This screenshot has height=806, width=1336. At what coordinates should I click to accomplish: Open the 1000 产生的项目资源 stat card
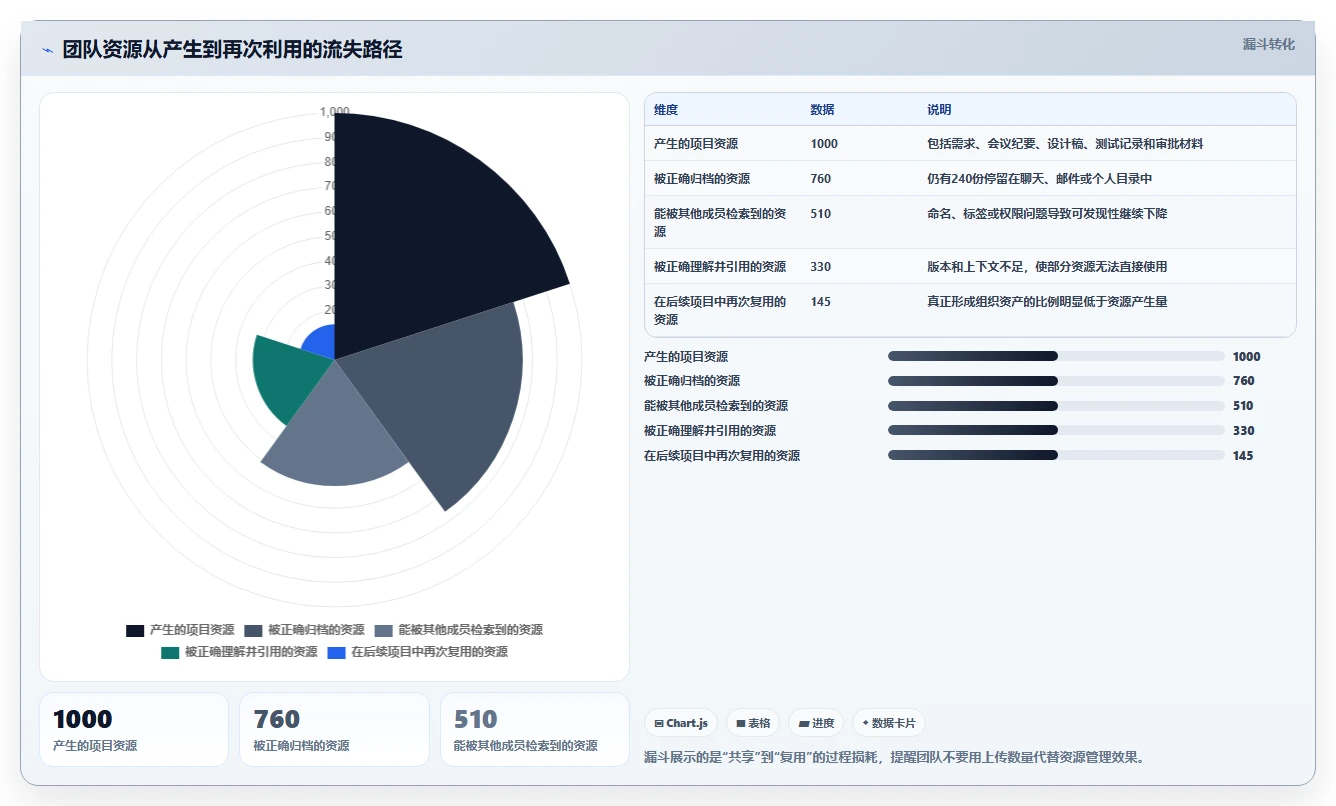coord(134,729)
